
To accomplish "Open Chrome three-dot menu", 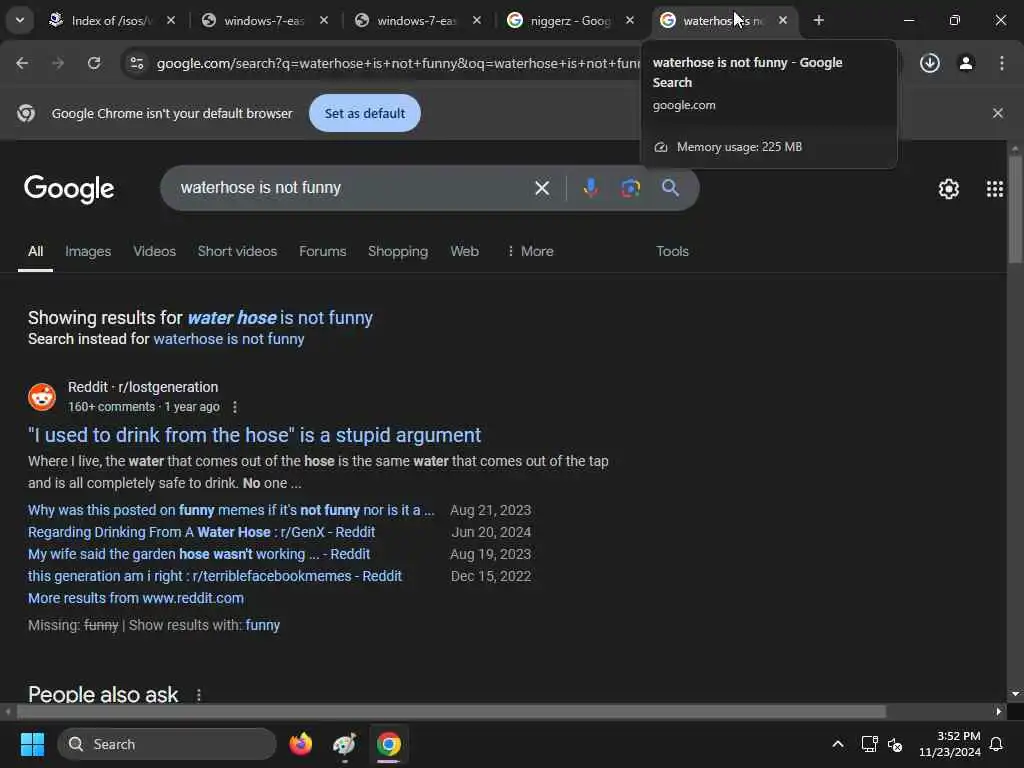I will click(1002, 63).
